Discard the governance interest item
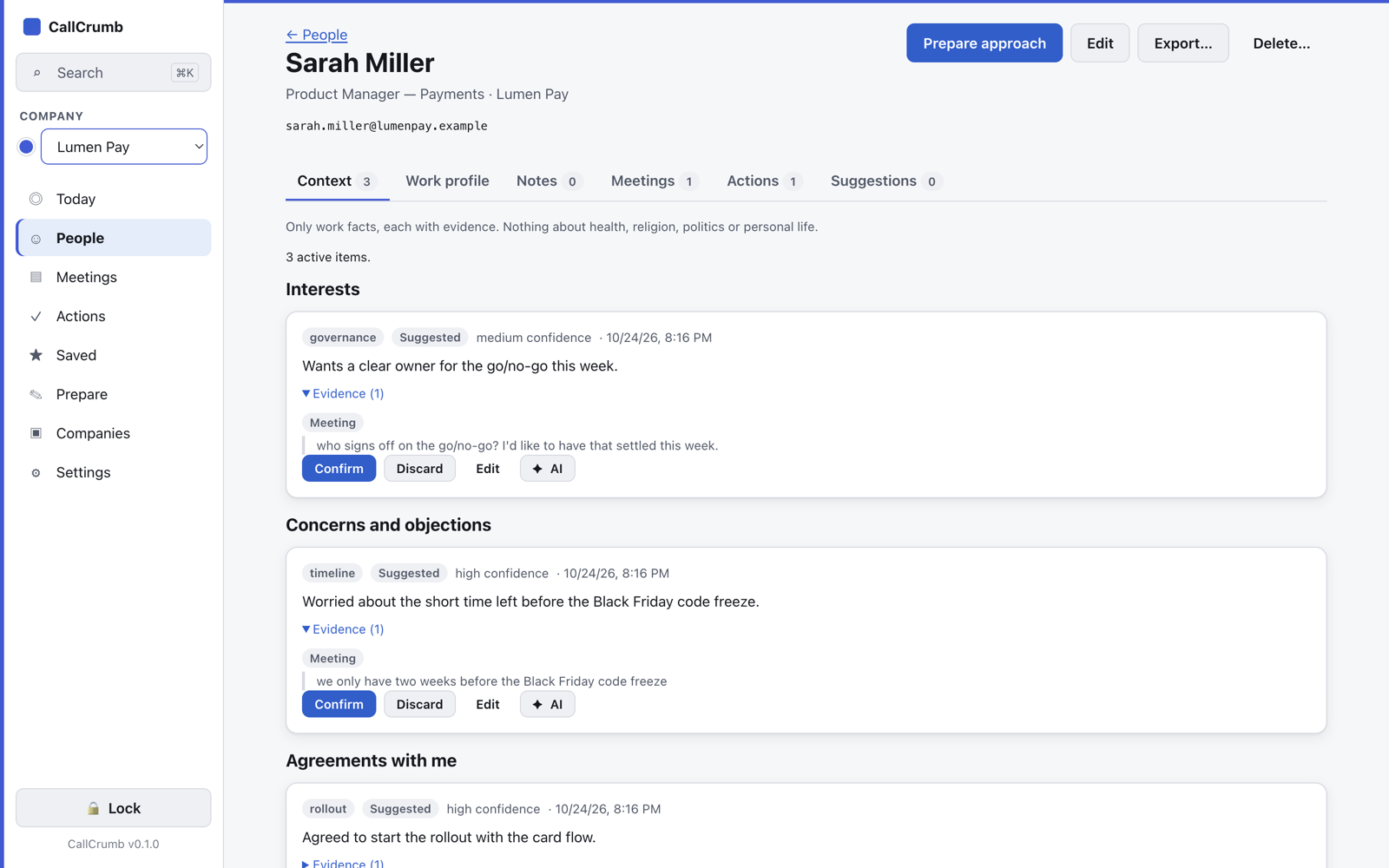The width and height of the screenshot is (1389, 868). [419, 469]
